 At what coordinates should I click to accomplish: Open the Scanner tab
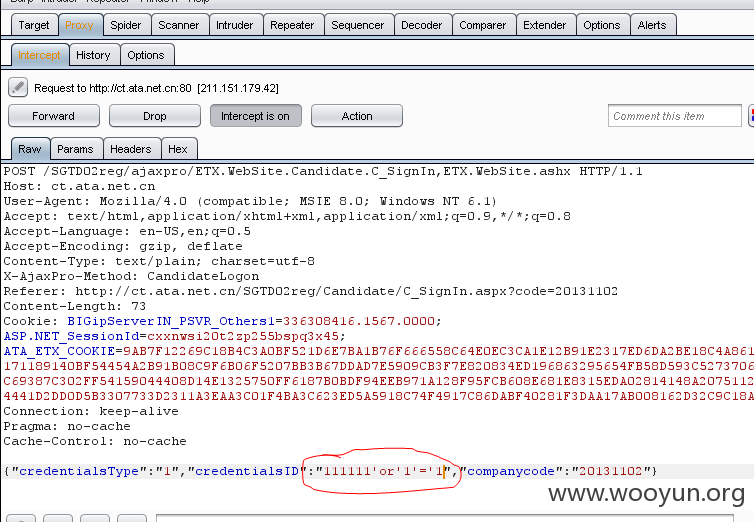click(178, 25)
